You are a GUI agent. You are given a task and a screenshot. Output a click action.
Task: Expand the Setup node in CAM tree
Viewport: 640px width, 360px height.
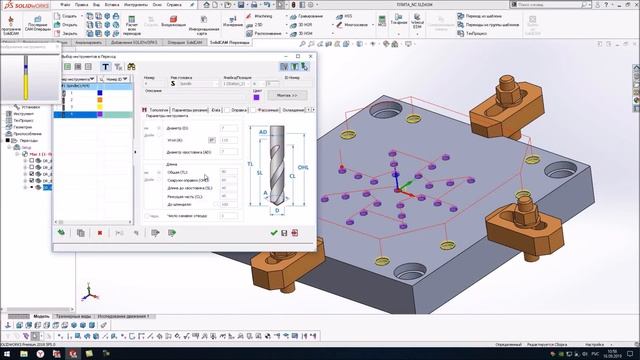[9, 147]
